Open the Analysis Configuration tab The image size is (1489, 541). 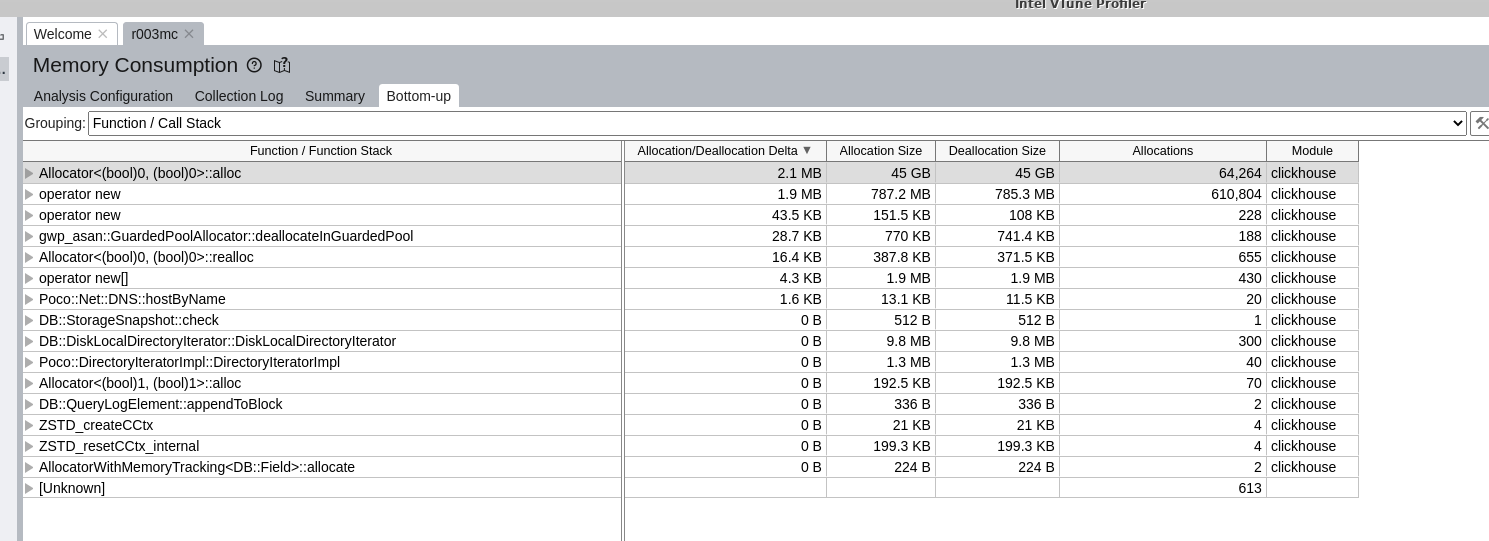coord(103,96)
